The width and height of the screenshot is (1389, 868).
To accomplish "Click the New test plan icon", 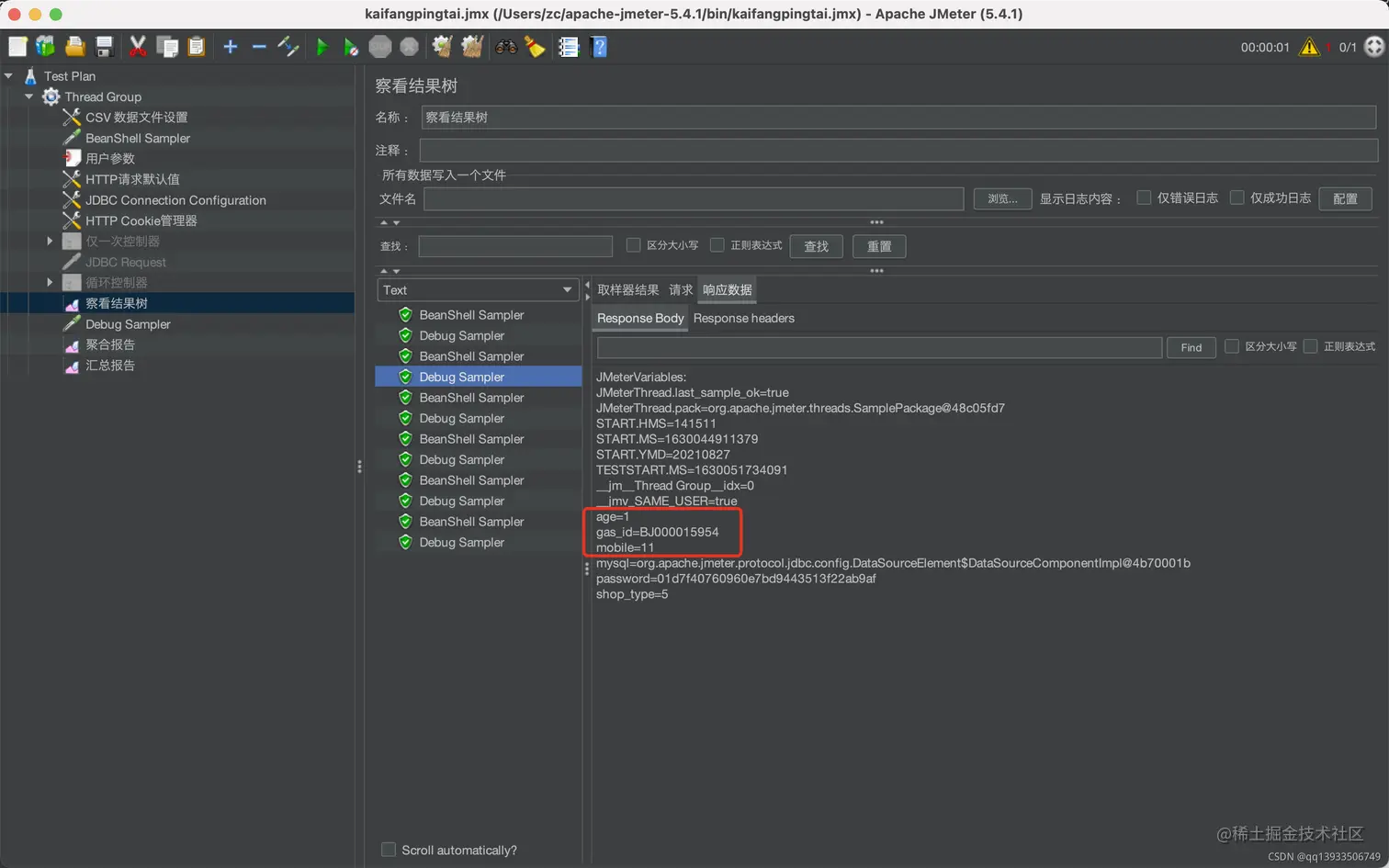I will [x=17, y=46].
